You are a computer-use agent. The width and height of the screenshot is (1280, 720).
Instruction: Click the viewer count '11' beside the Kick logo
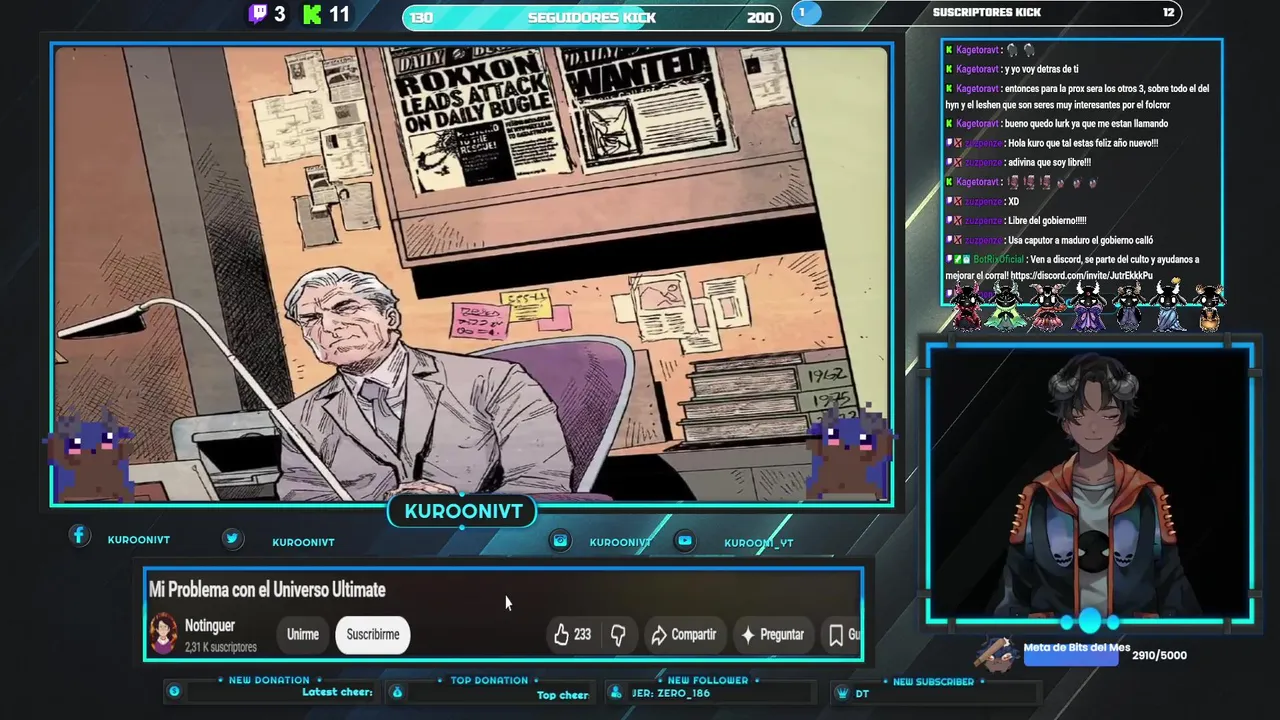point(339,14)
